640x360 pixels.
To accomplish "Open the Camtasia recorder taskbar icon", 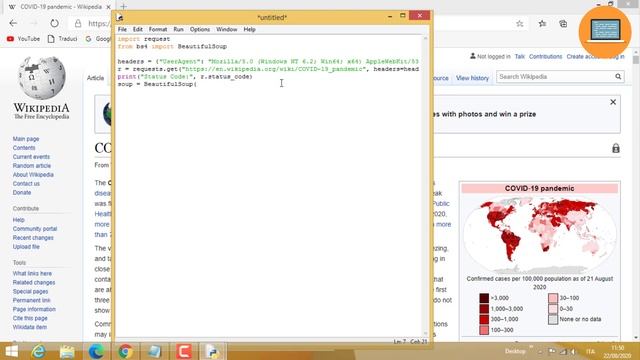I will (184, 351).
